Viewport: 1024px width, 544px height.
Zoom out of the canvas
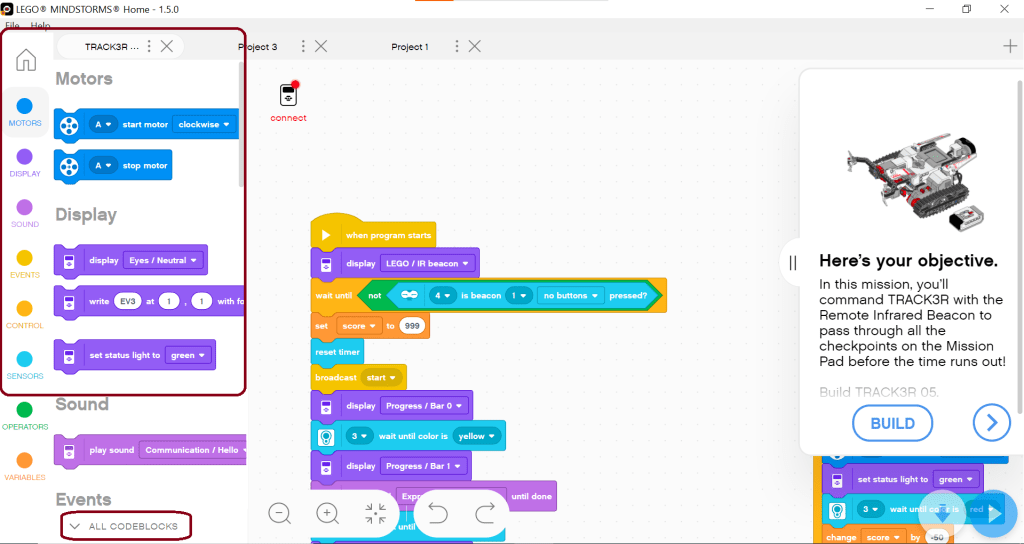(x=280, y=513)
